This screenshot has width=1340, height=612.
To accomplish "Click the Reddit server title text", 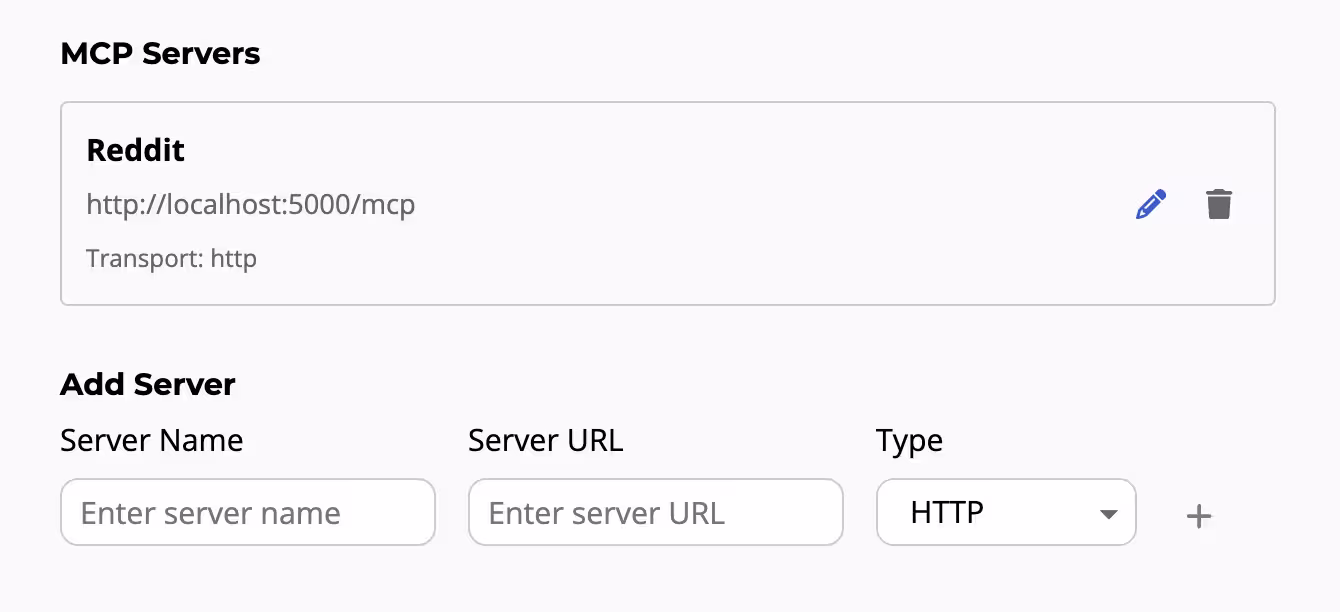I will (136, 150).
